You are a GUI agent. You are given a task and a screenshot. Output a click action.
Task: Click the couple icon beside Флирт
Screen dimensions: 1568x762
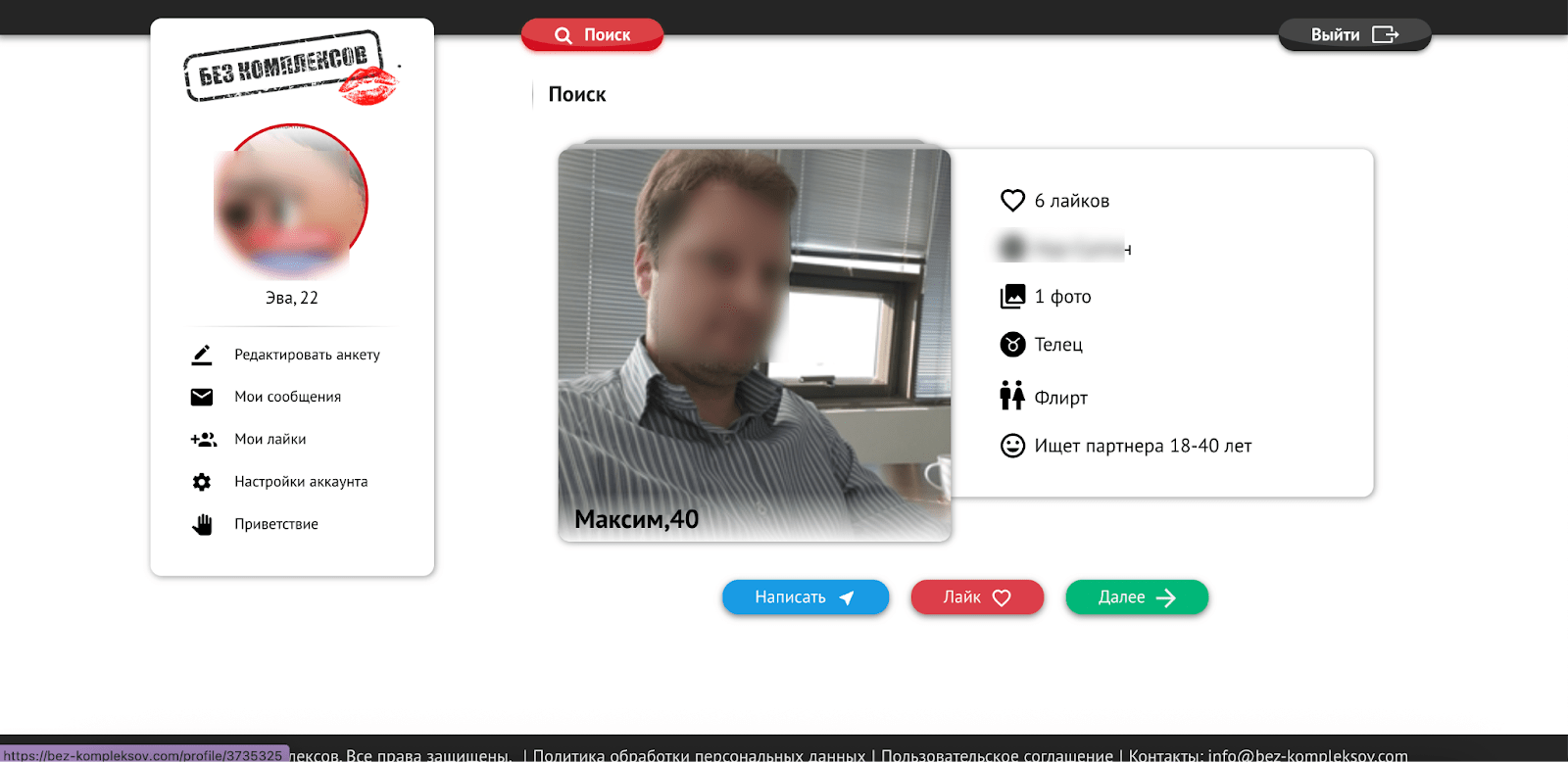[x=1012, y=397]
